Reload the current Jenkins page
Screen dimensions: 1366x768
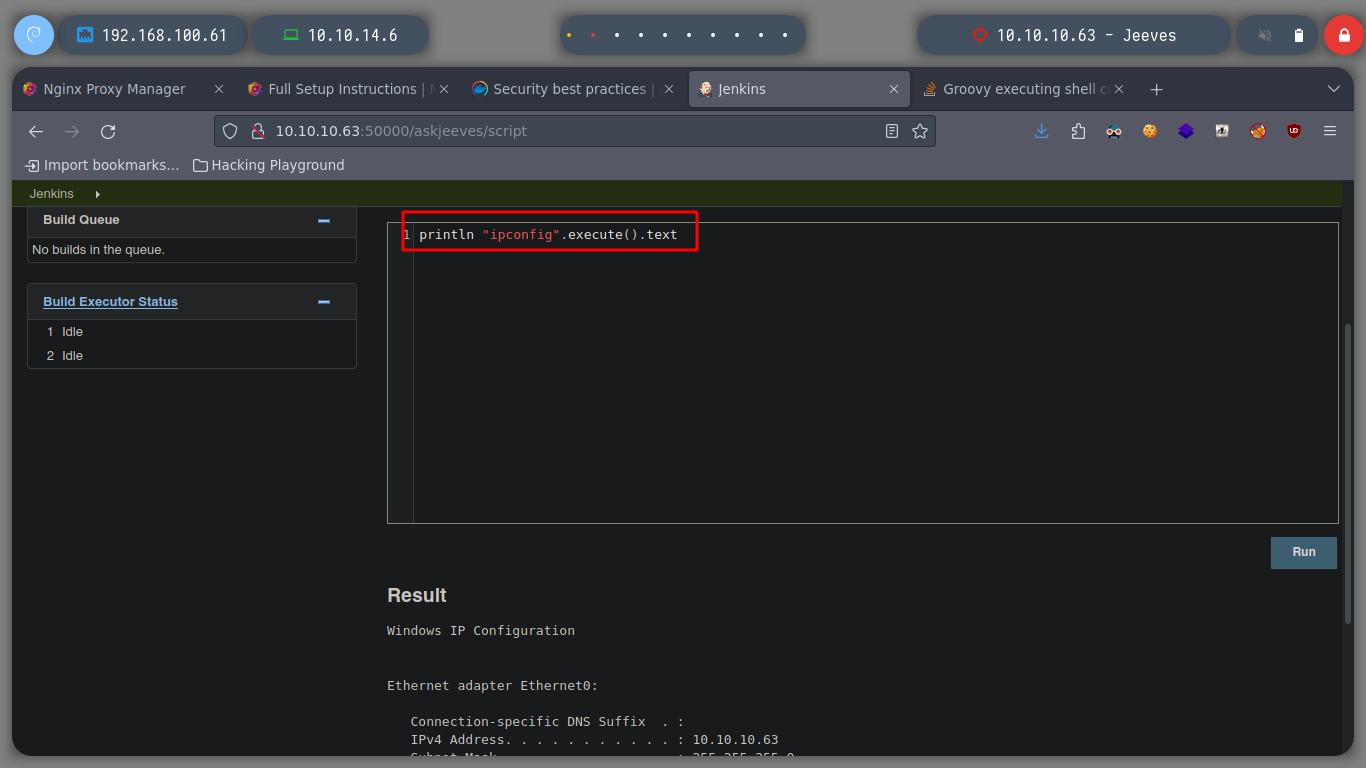pyautogui.click(x=108, y=132)
